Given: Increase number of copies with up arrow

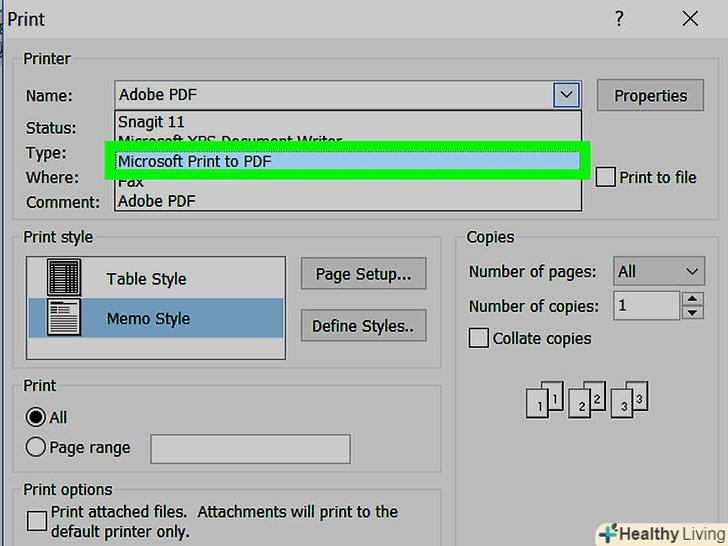Looking at the screenshot, I should [692, 299].
